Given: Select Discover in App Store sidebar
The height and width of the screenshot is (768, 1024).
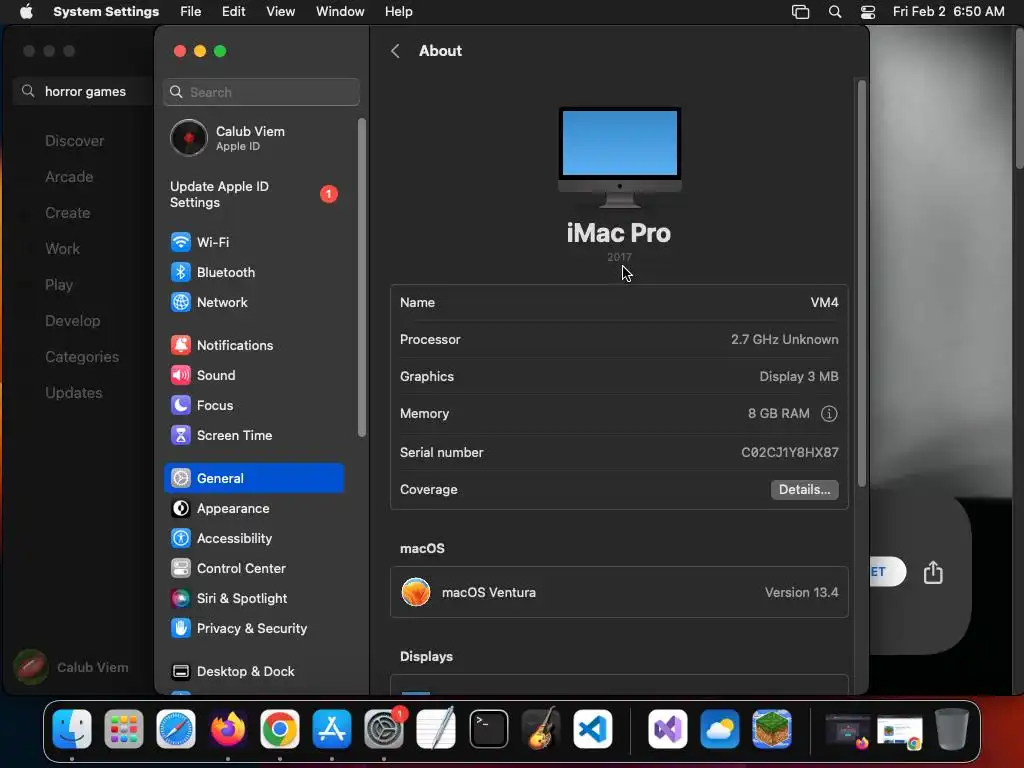Looking at the screenshot, I should click(x=74, y=141).
